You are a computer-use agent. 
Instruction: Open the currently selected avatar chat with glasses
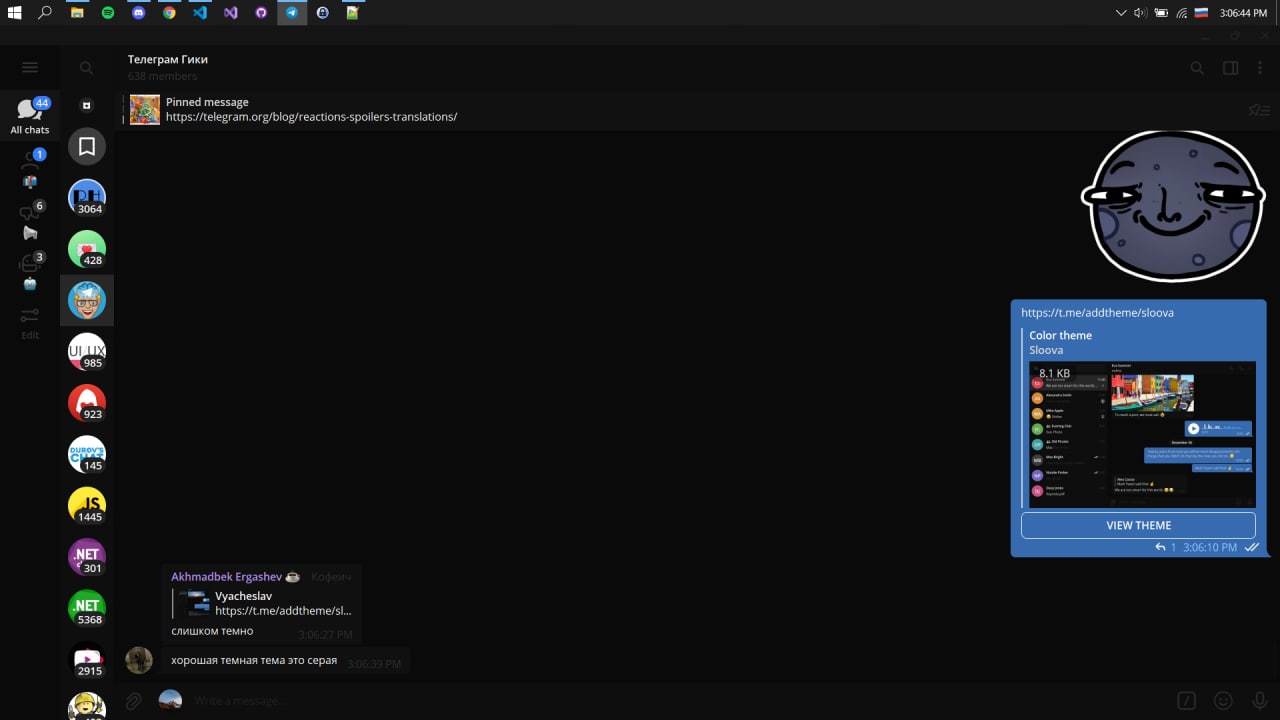click(x=87, y=300)
